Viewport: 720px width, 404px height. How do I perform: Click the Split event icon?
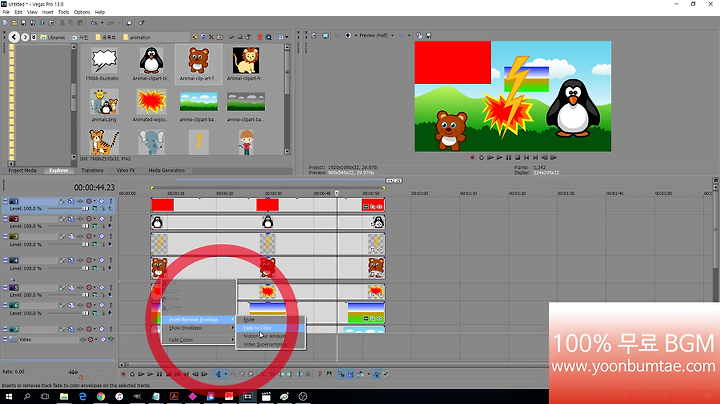click(x=299, y=374)
